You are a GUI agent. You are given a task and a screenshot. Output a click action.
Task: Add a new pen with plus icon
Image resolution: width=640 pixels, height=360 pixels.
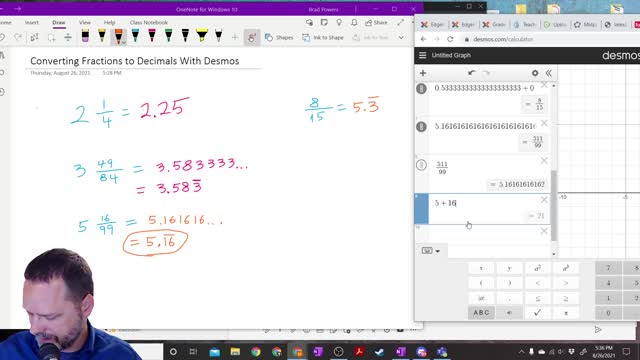click(235, 38)
